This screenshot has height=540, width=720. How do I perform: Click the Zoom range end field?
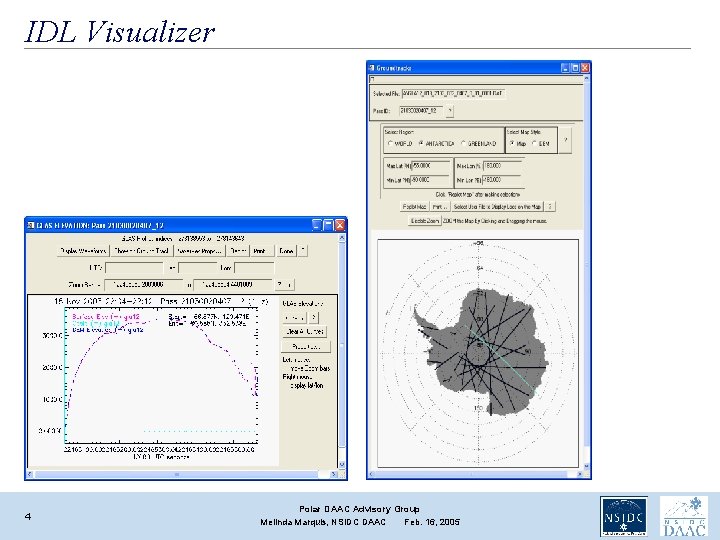coord(232,285)
